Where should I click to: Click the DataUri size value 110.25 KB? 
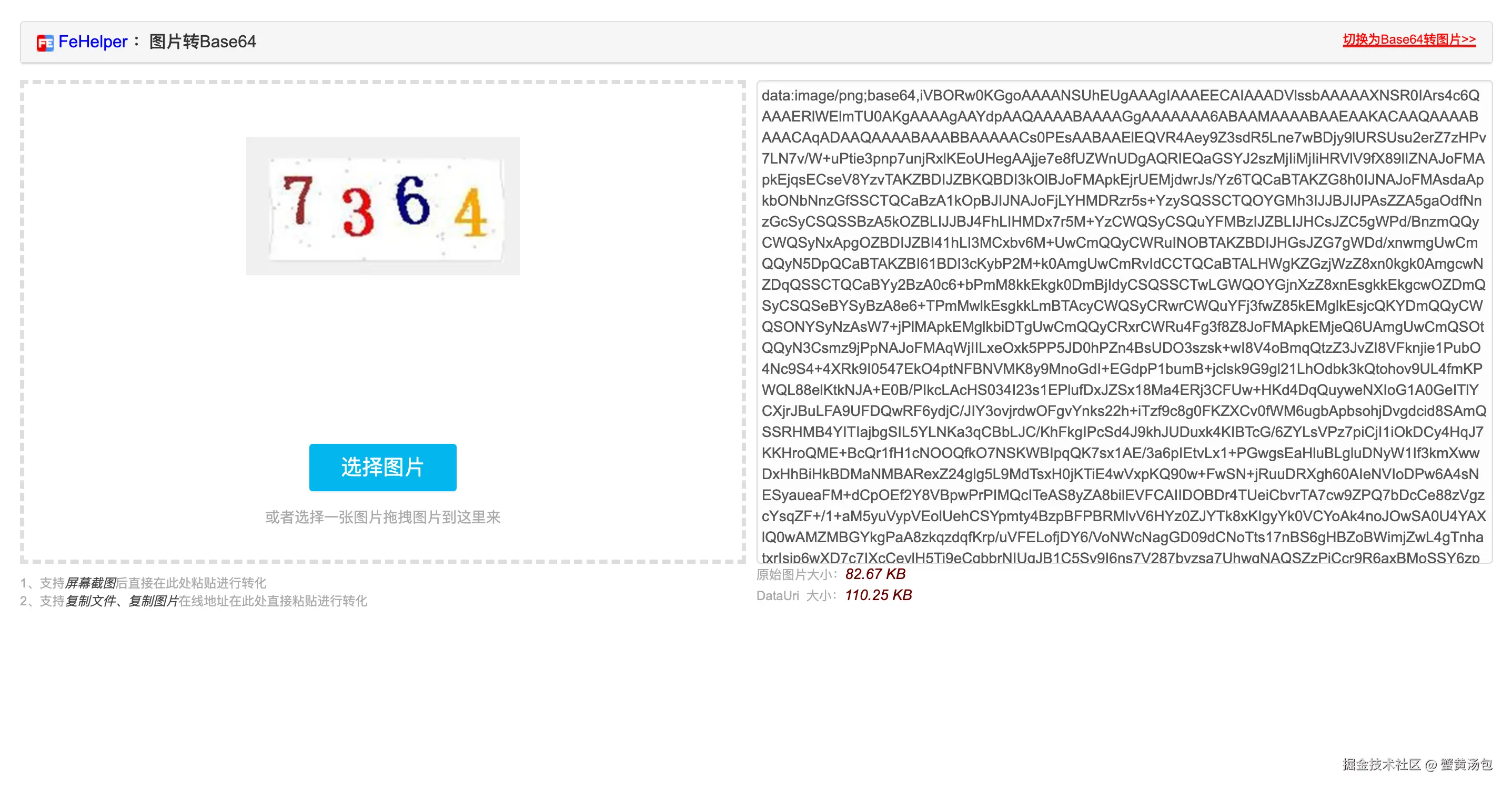point(878,595)
